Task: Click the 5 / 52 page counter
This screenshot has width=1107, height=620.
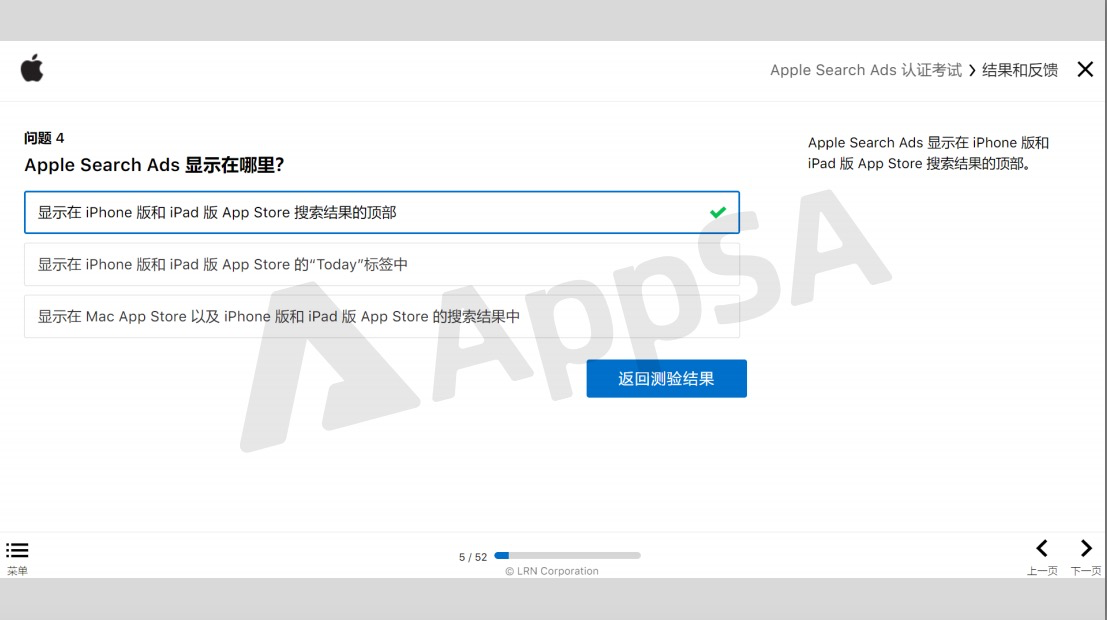Action: tap(473, 557)
